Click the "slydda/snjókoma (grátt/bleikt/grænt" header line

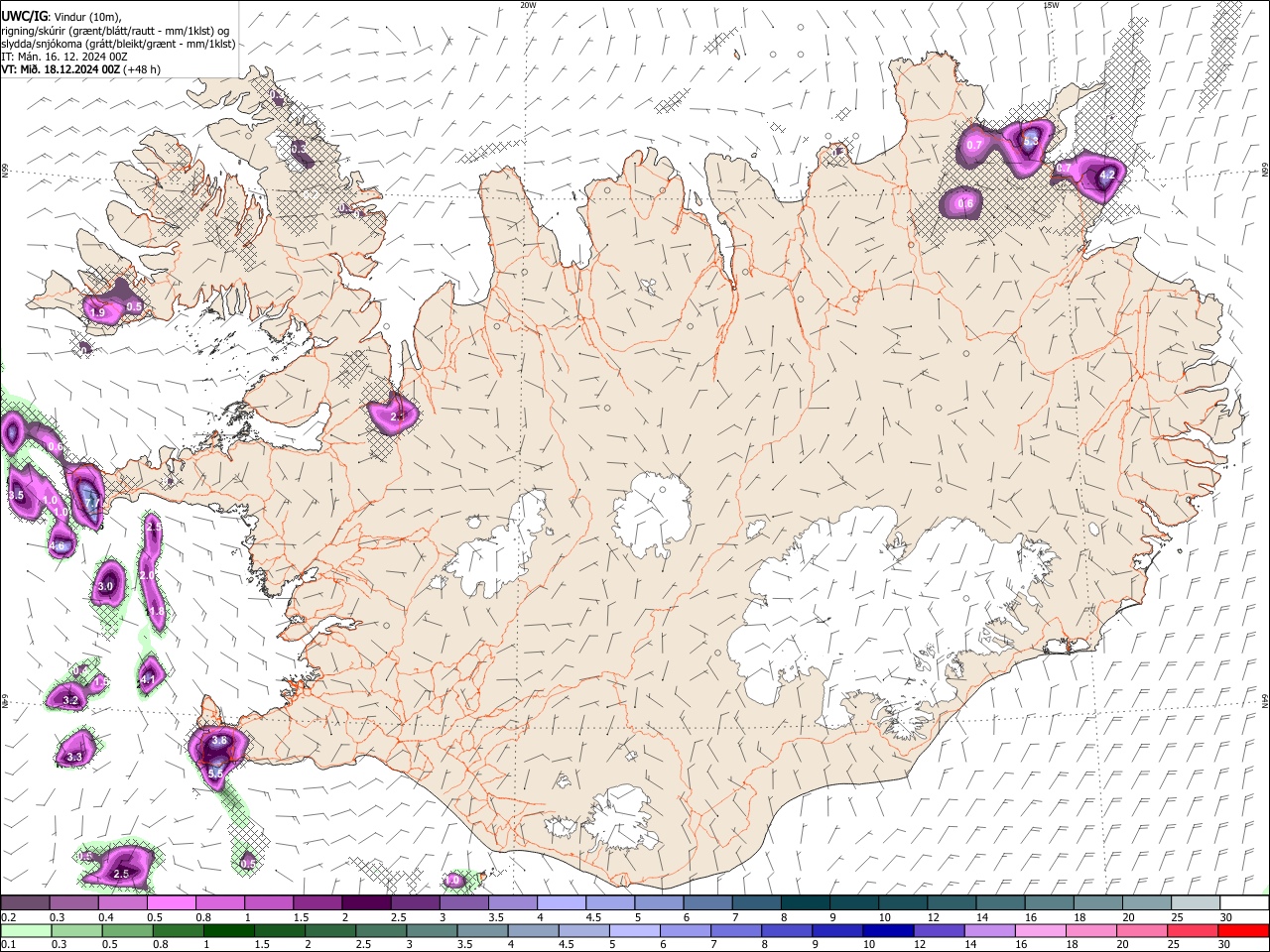119,44
